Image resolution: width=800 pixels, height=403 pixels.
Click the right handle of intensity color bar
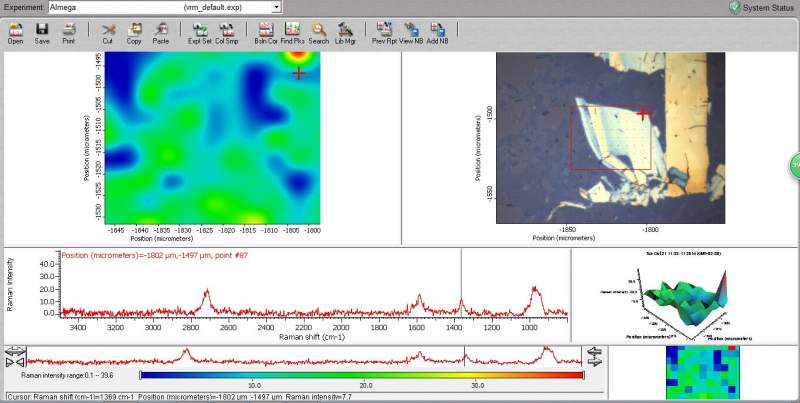(x=583, y=375)
